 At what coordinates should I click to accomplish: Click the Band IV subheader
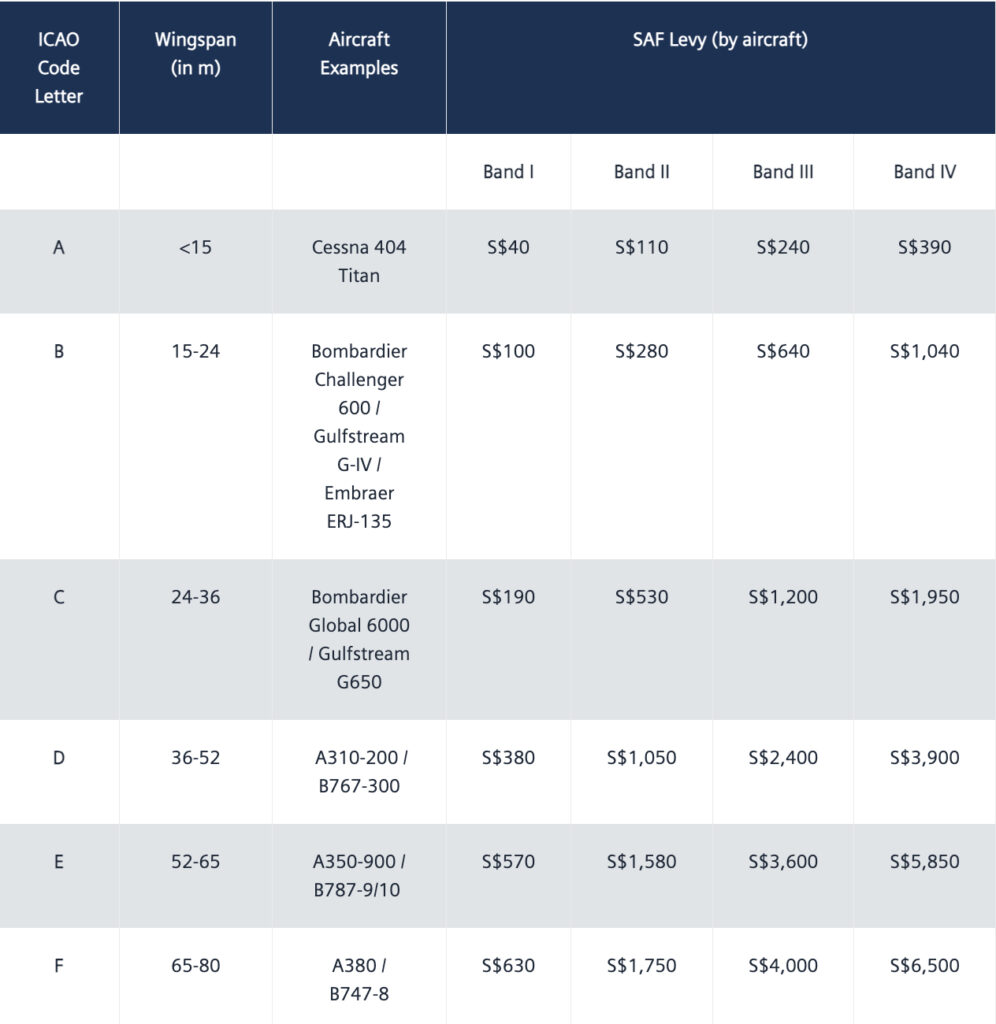click(x=924, y=172)
